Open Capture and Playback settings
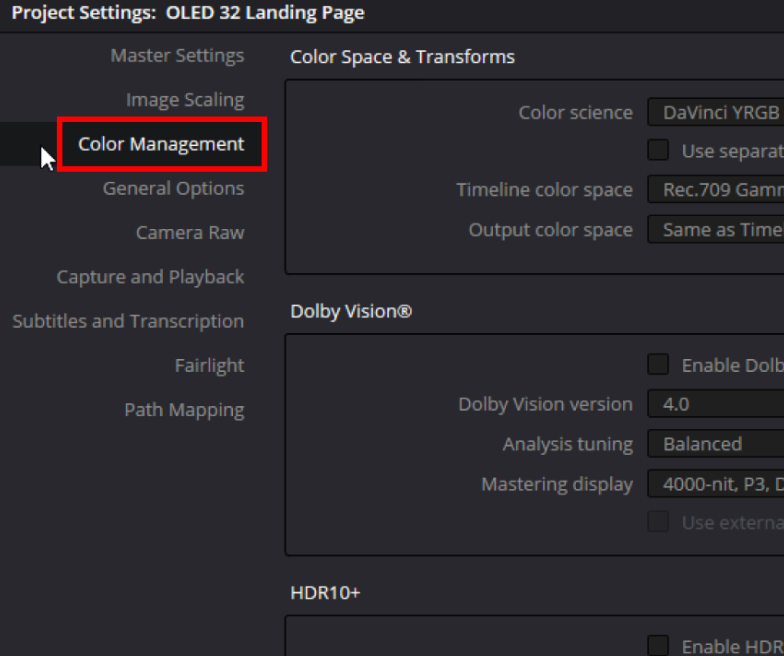Screen dimensions: 784x656 pos(150,277)
